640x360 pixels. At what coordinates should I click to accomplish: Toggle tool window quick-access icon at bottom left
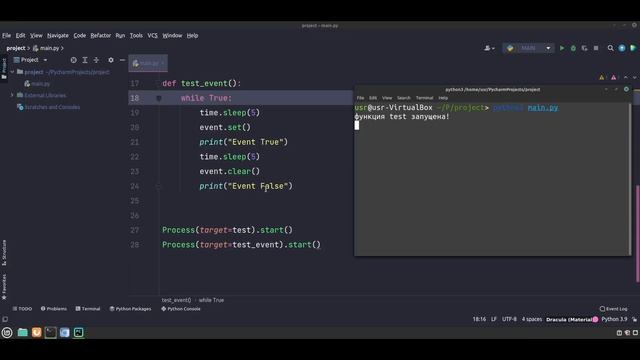[x=5, y=319]
